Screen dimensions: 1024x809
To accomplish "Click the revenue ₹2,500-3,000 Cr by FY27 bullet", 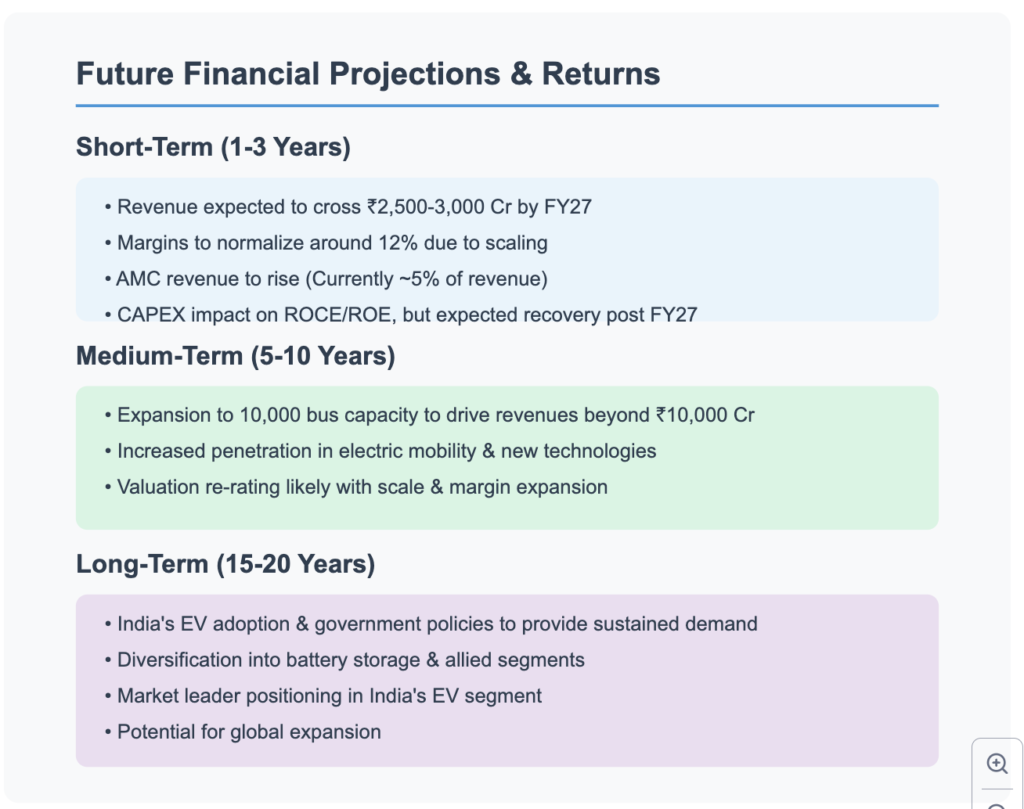I will pos(348,207).
